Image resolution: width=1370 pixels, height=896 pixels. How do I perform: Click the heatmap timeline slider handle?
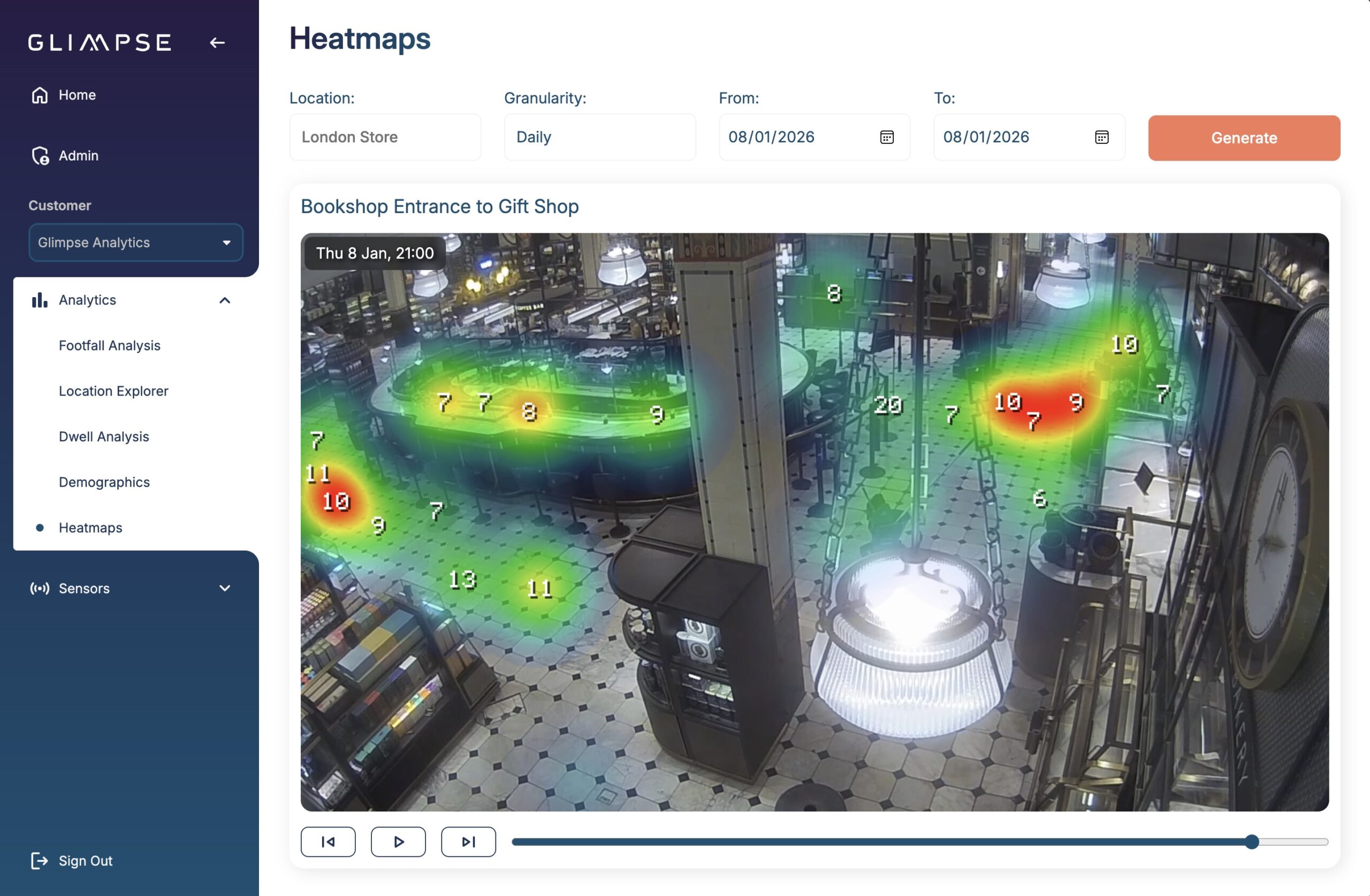[x=1251, y=842]
